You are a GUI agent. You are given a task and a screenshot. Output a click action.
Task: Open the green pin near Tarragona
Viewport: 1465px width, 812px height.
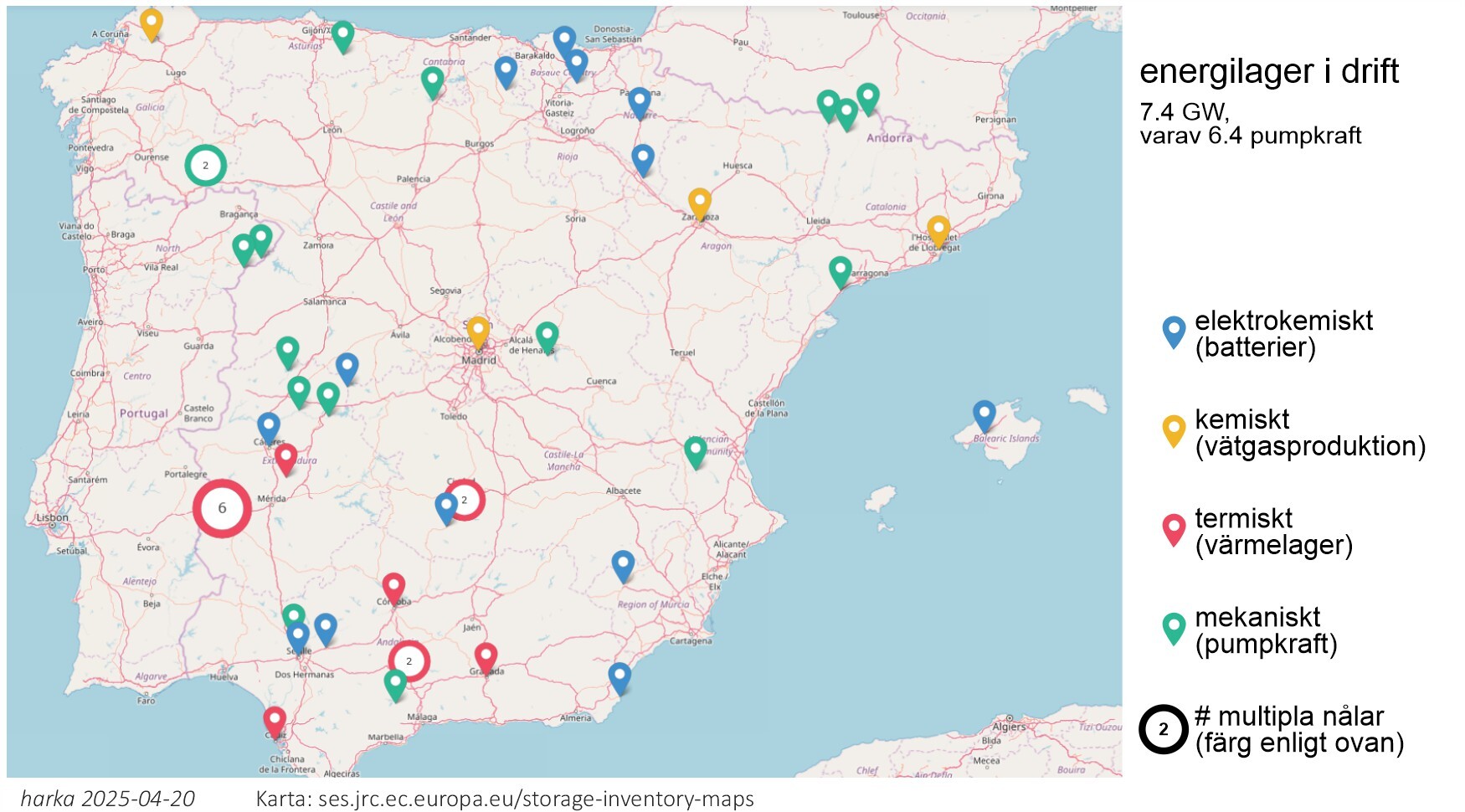pyautogui.click(x=840, y=270)
